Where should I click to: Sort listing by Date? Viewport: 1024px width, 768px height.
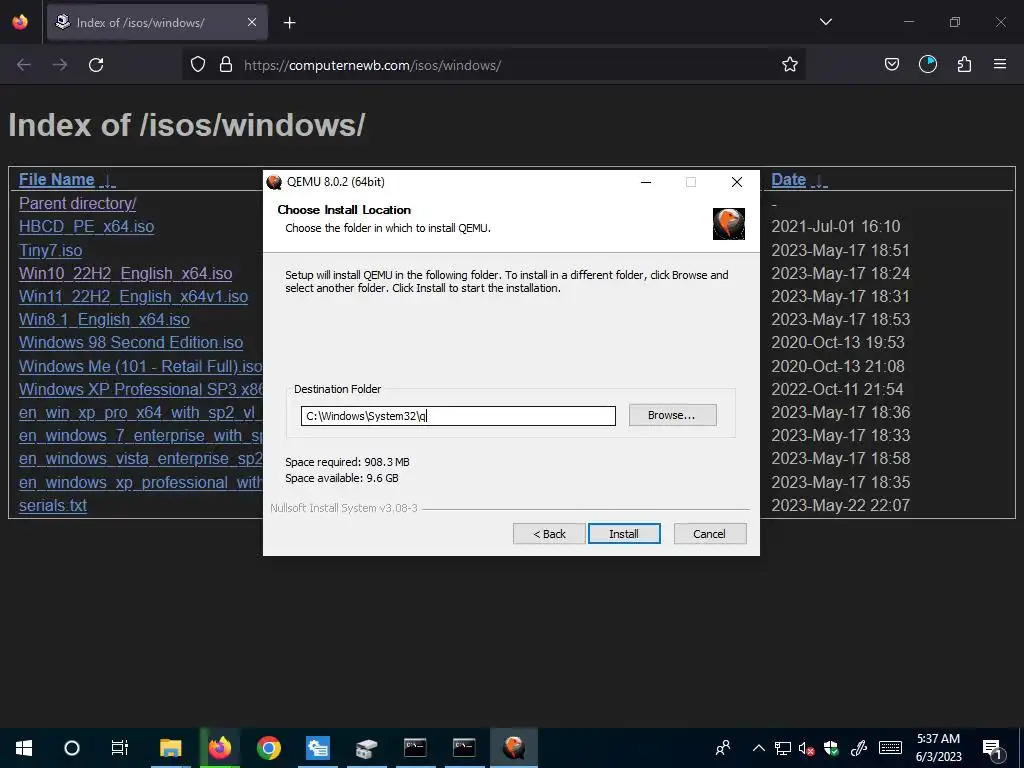[788, 180]
